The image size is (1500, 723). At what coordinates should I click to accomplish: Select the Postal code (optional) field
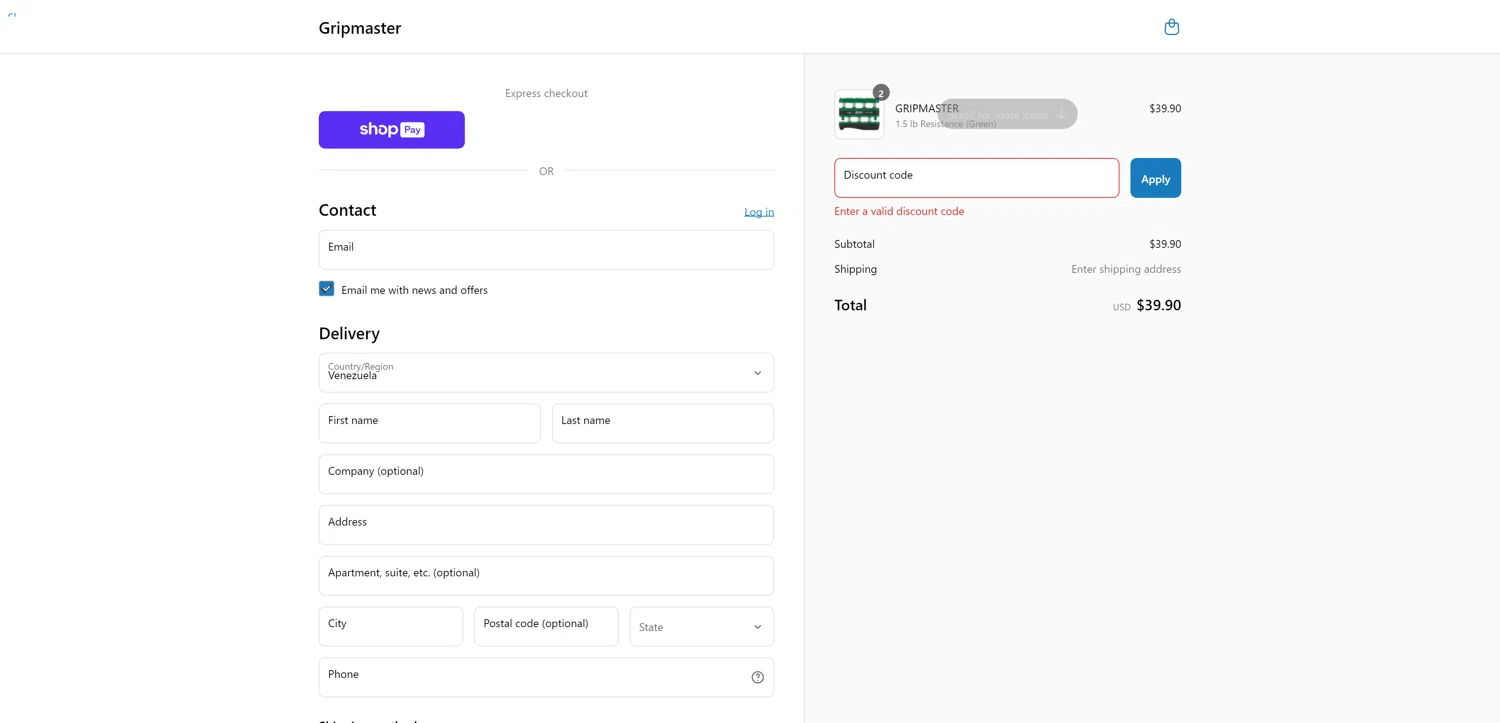click(x=546, y=627)
